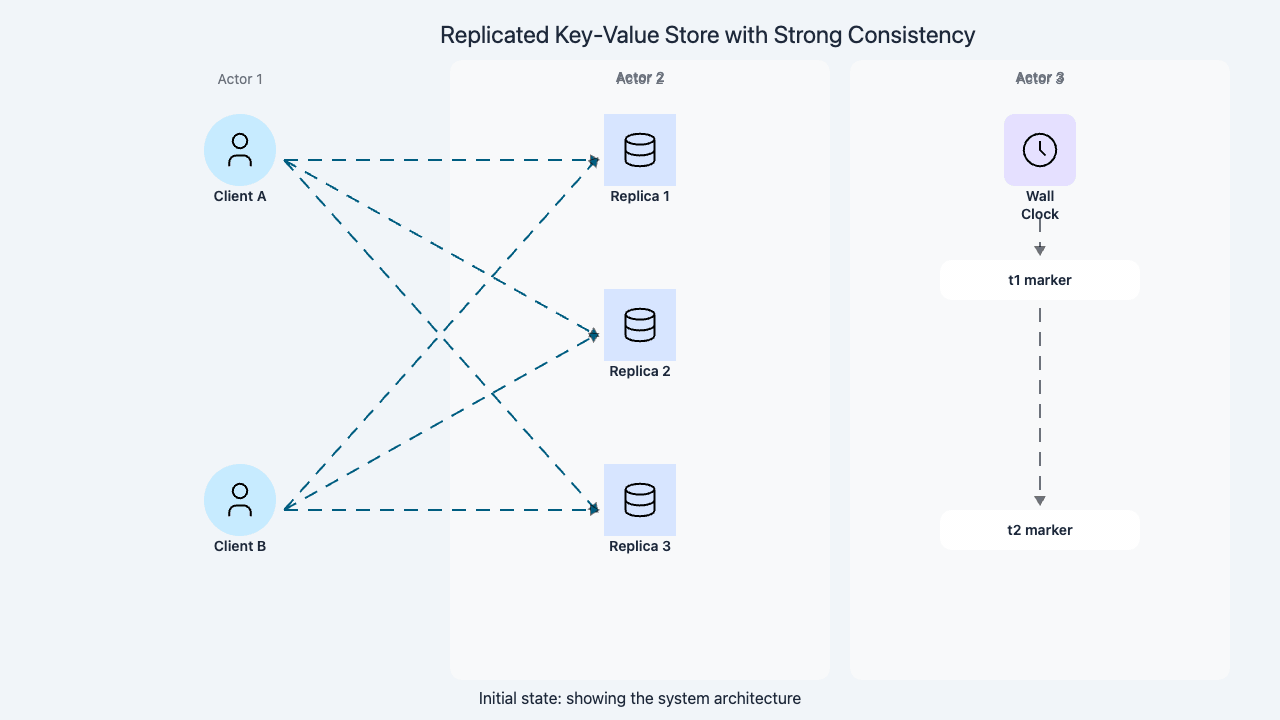Click the Client A user icon
This screenshot has height=720, width=1280.
240,150
